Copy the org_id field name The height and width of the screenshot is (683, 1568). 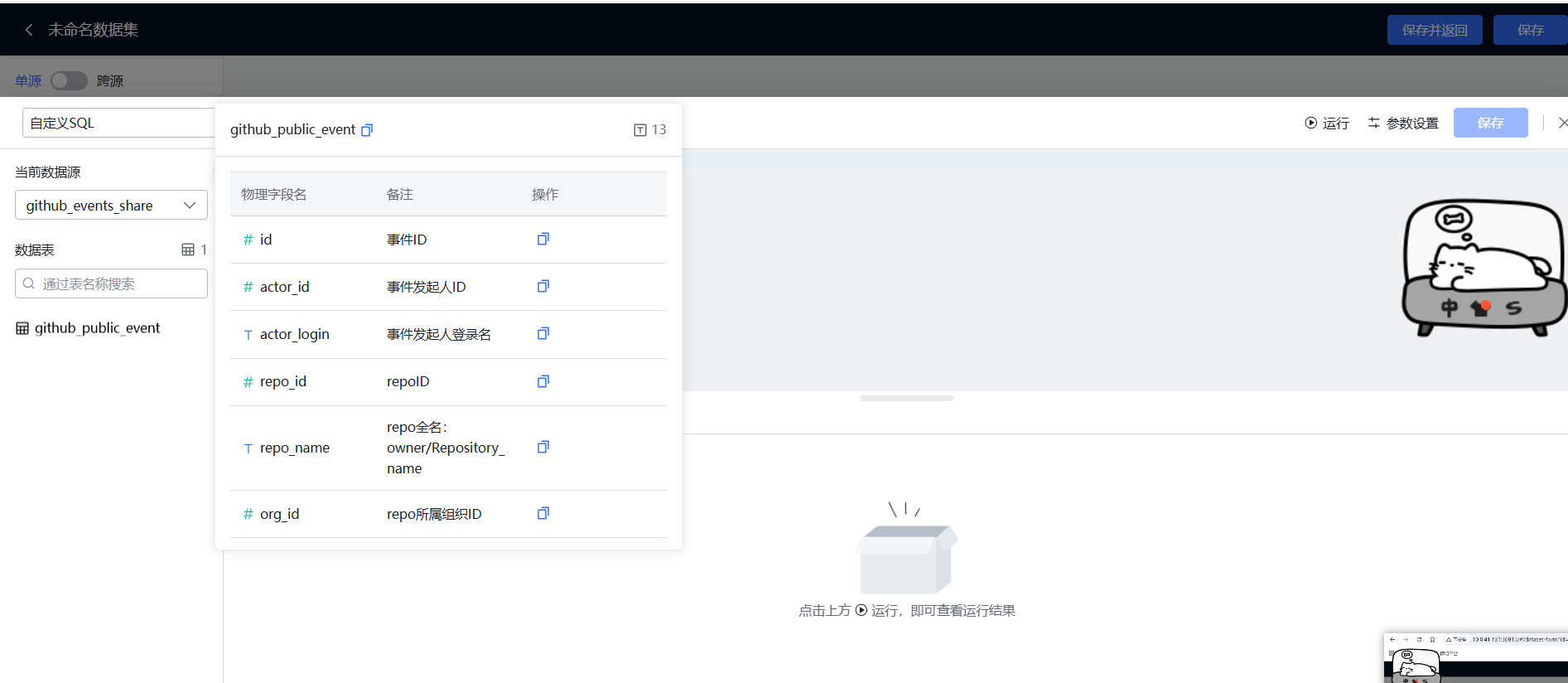(543, 514)
